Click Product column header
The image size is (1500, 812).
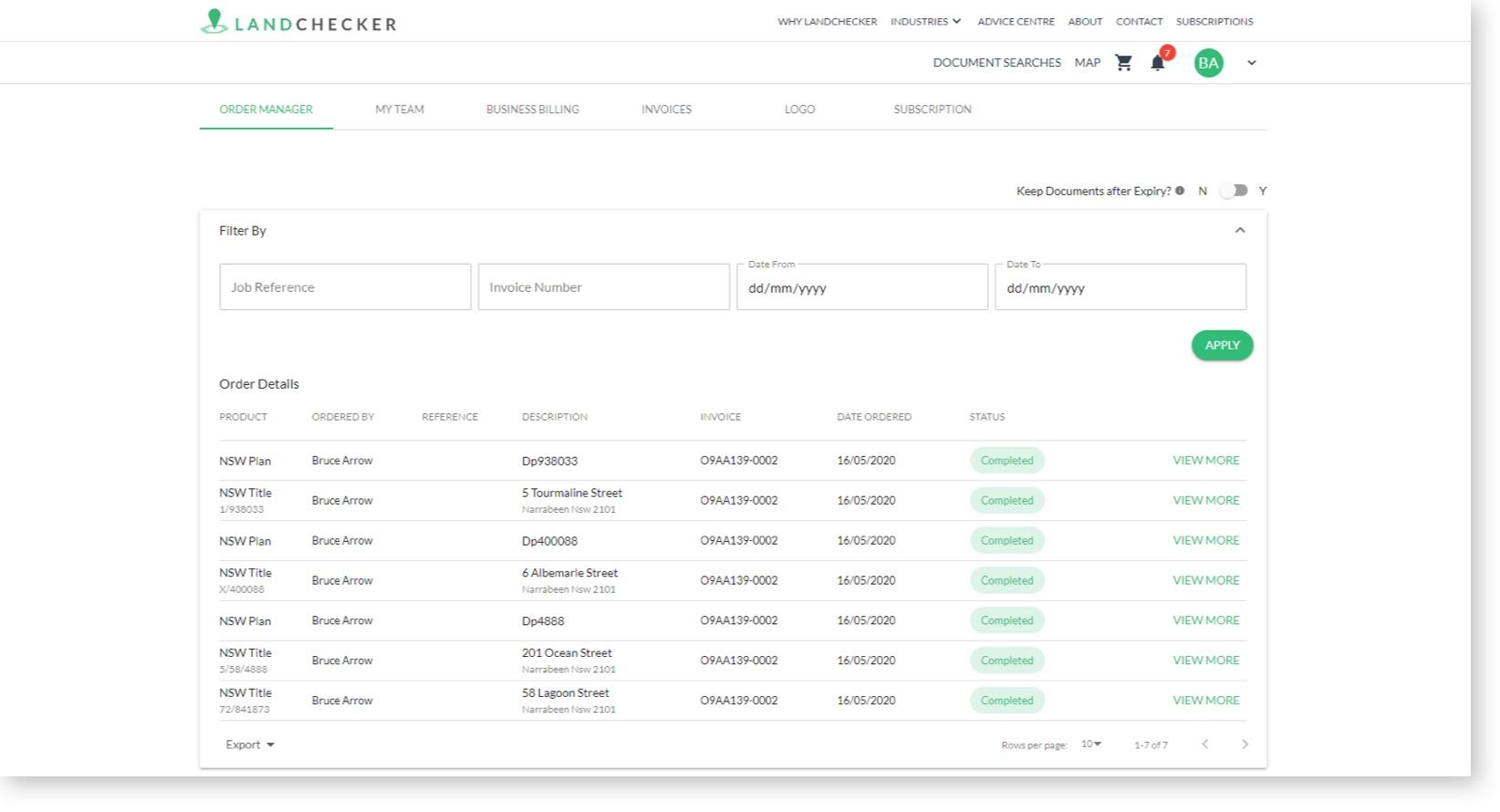(243, 417)
